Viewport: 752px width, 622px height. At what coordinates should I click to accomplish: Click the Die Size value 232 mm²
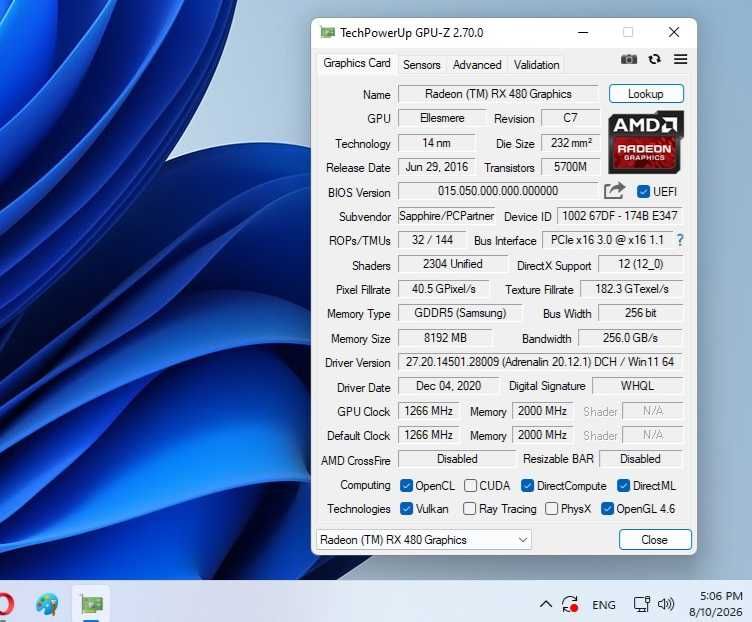(x=571, y=143)
